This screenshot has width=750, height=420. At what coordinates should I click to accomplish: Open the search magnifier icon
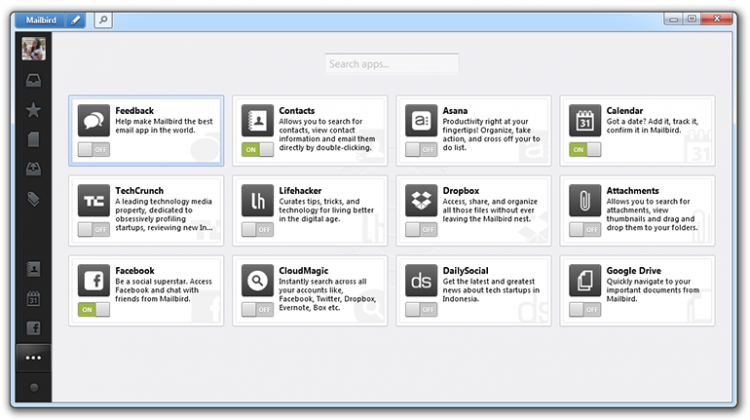coord(103,20)
